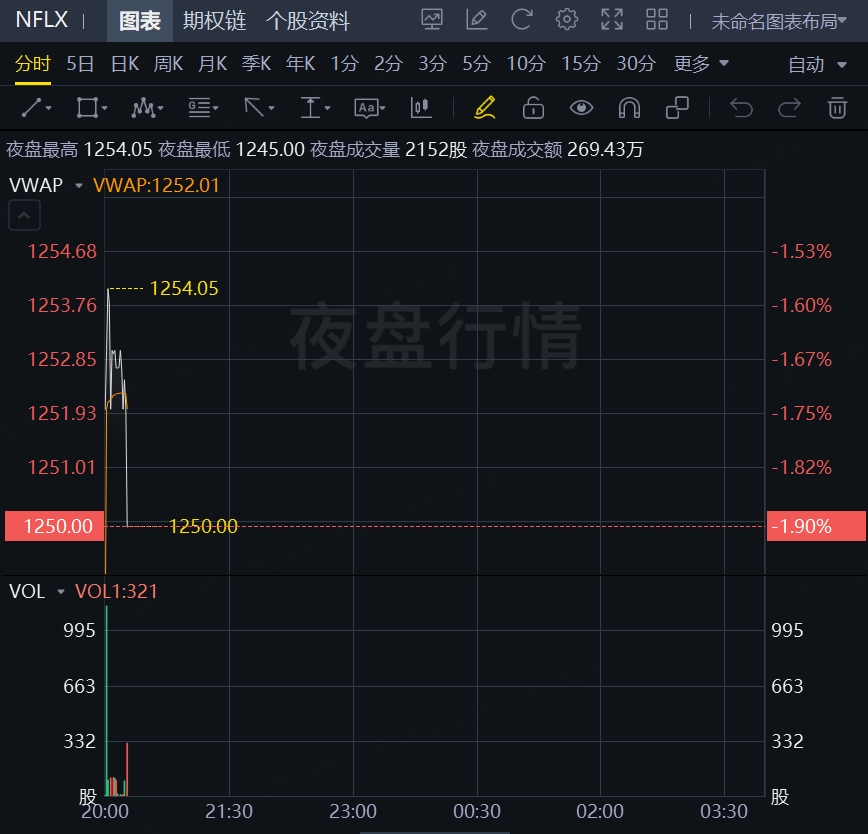The height and width of the screenshot is (834, 868).
Task: Enter fullscreen chart mode
Action: click(x=612, y=19)
